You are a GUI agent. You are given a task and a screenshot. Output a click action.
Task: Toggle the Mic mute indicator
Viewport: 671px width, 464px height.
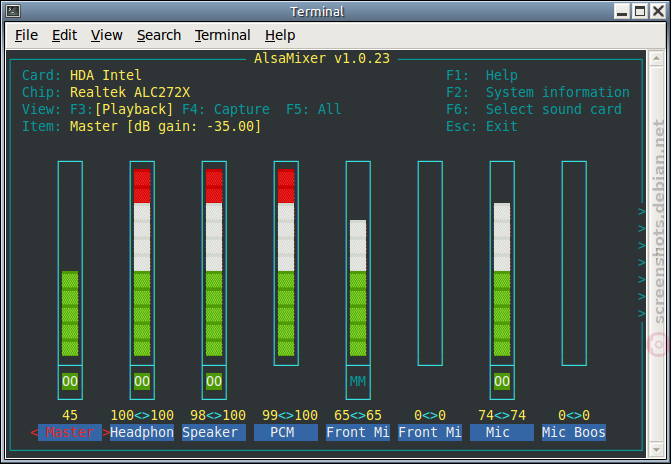(x=502, y=381)
